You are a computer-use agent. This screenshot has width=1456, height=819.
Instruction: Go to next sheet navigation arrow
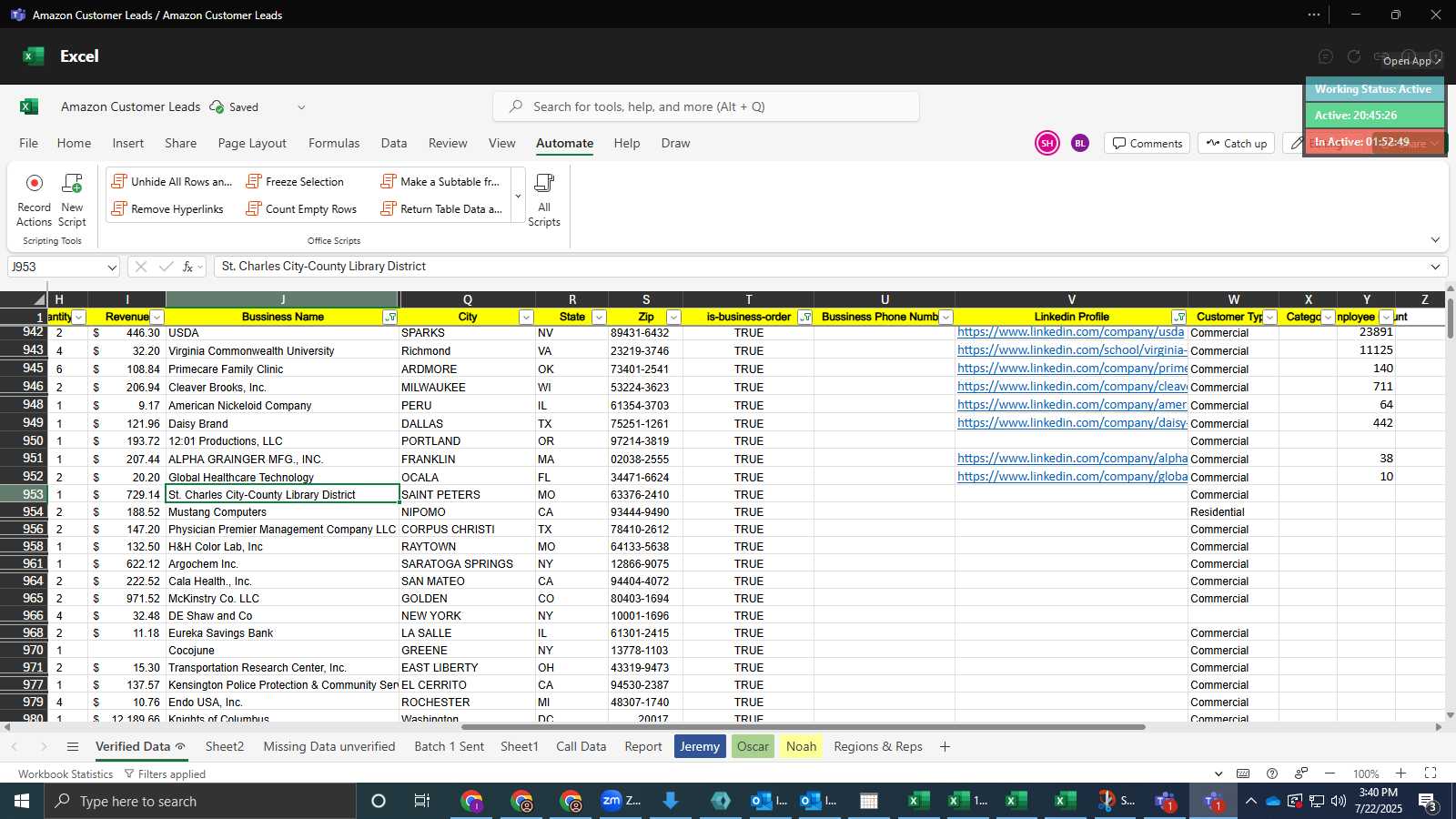[x=44, y=747]
